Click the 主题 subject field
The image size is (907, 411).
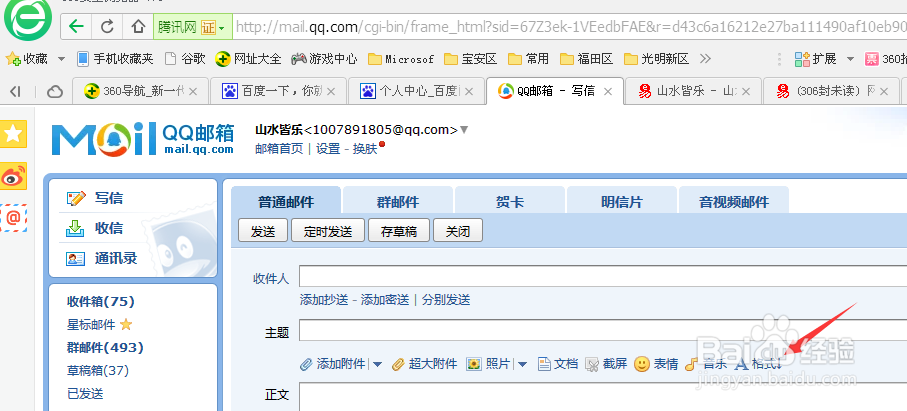(603, 330)
